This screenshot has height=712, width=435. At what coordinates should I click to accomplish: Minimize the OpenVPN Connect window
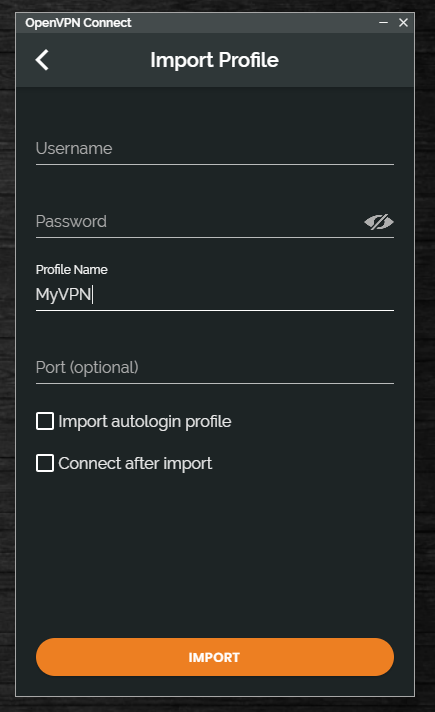[x=383, y=22]
